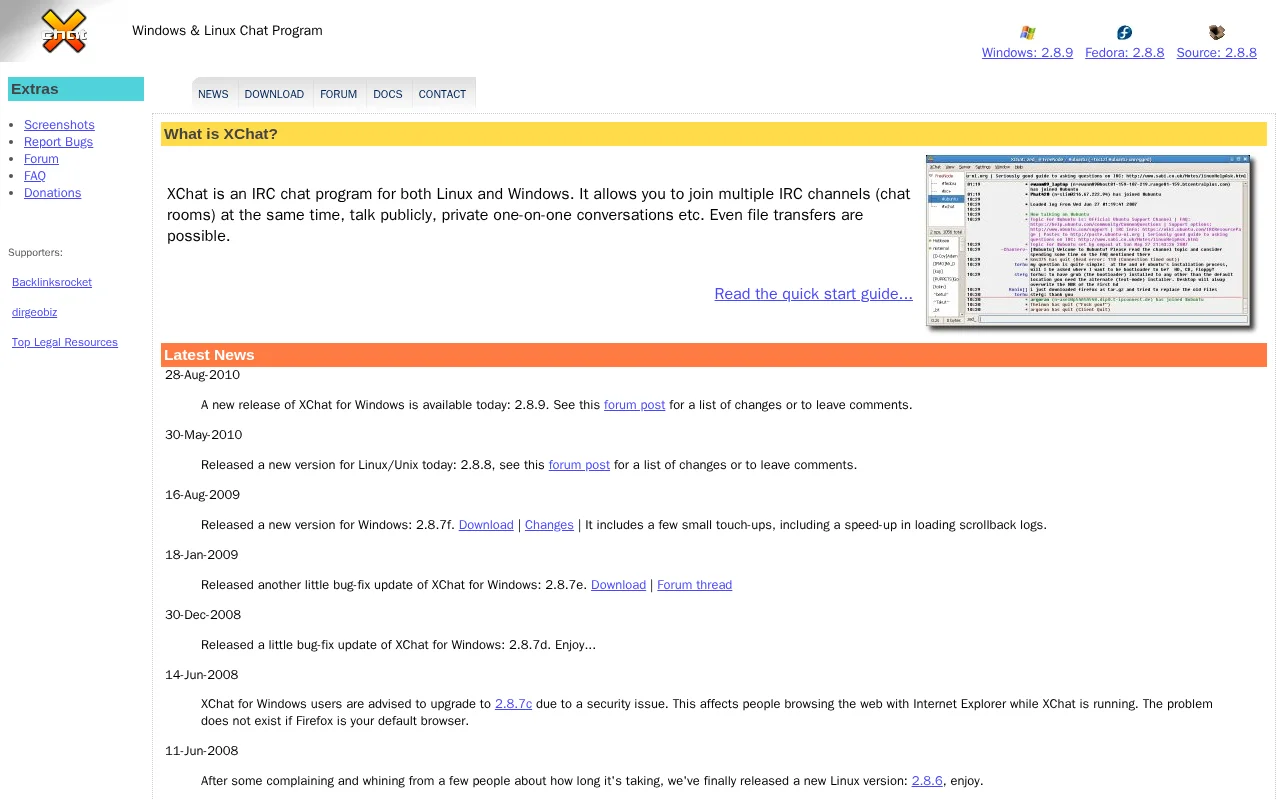Open the 2.8.7c security update link
Screen dimensions: 1280x800
[x=513, y=704]
